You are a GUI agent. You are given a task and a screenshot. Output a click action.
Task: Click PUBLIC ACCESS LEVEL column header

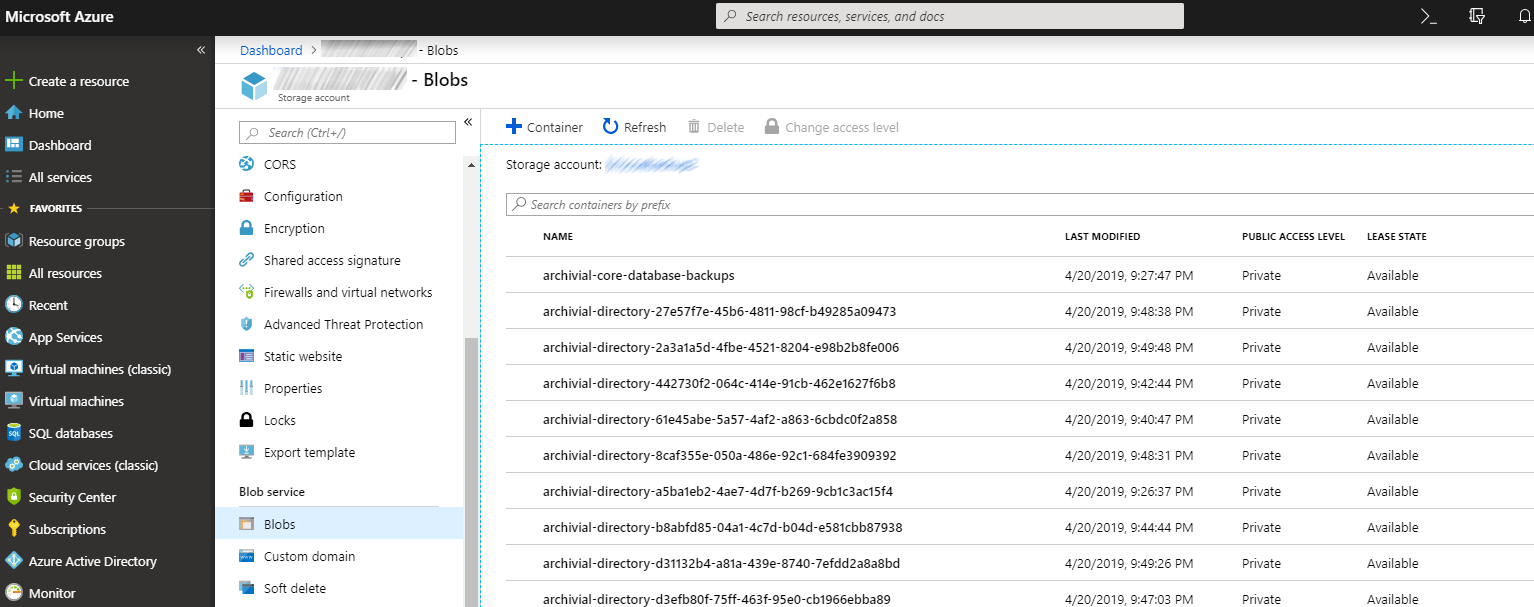click(1293, 237)
